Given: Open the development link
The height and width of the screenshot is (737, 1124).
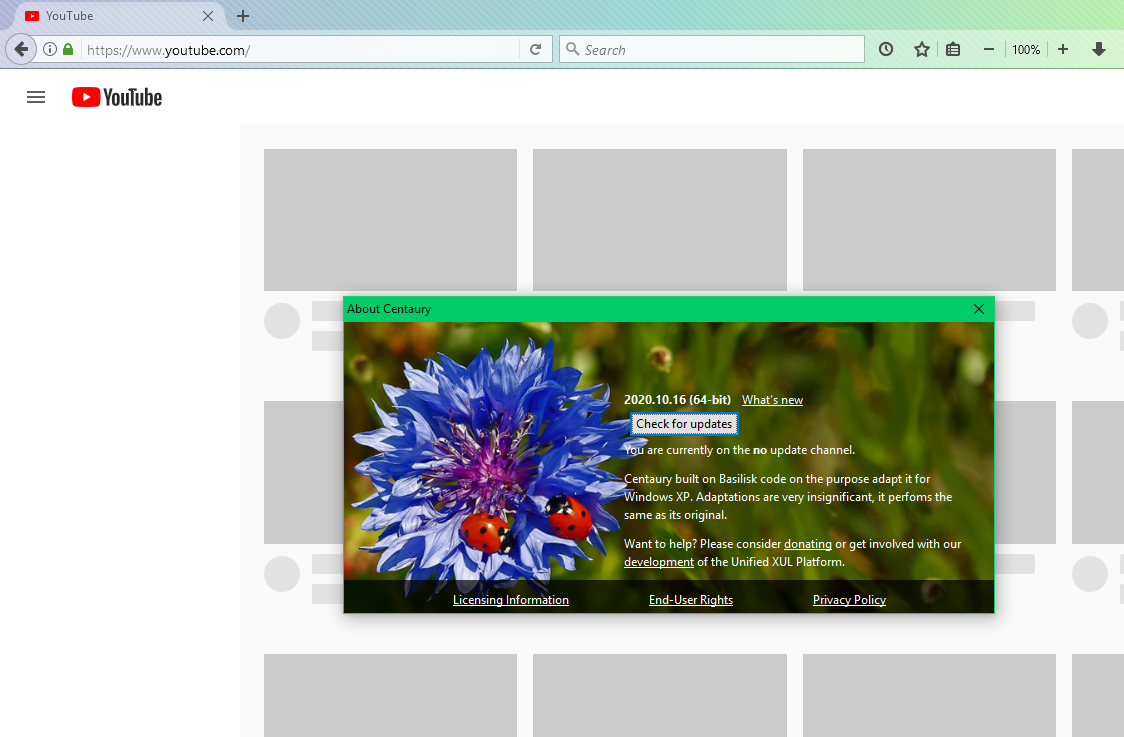Looking at the screenshot, I should coord(659,562).
